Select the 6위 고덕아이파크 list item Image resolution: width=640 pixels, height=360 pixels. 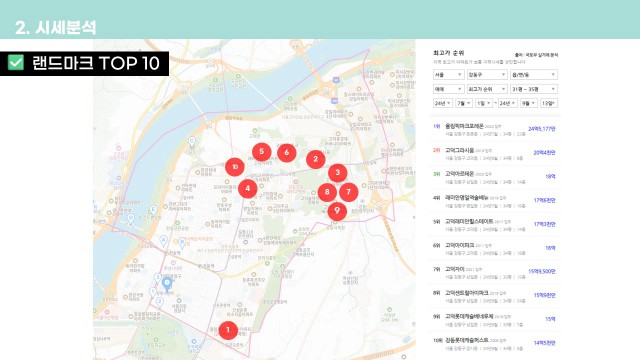[494, 249]
